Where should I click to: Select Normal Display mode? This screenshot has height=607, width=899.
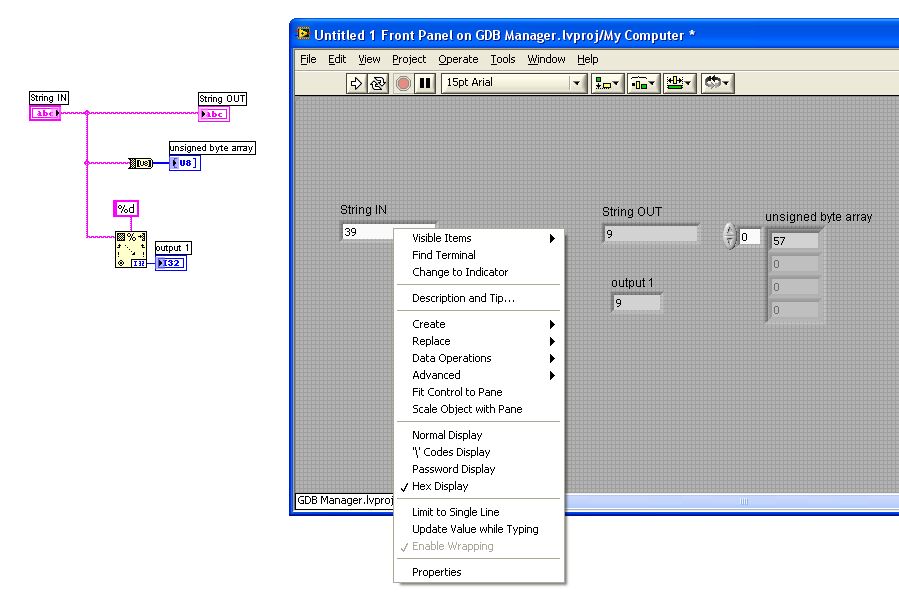(479, 435)
